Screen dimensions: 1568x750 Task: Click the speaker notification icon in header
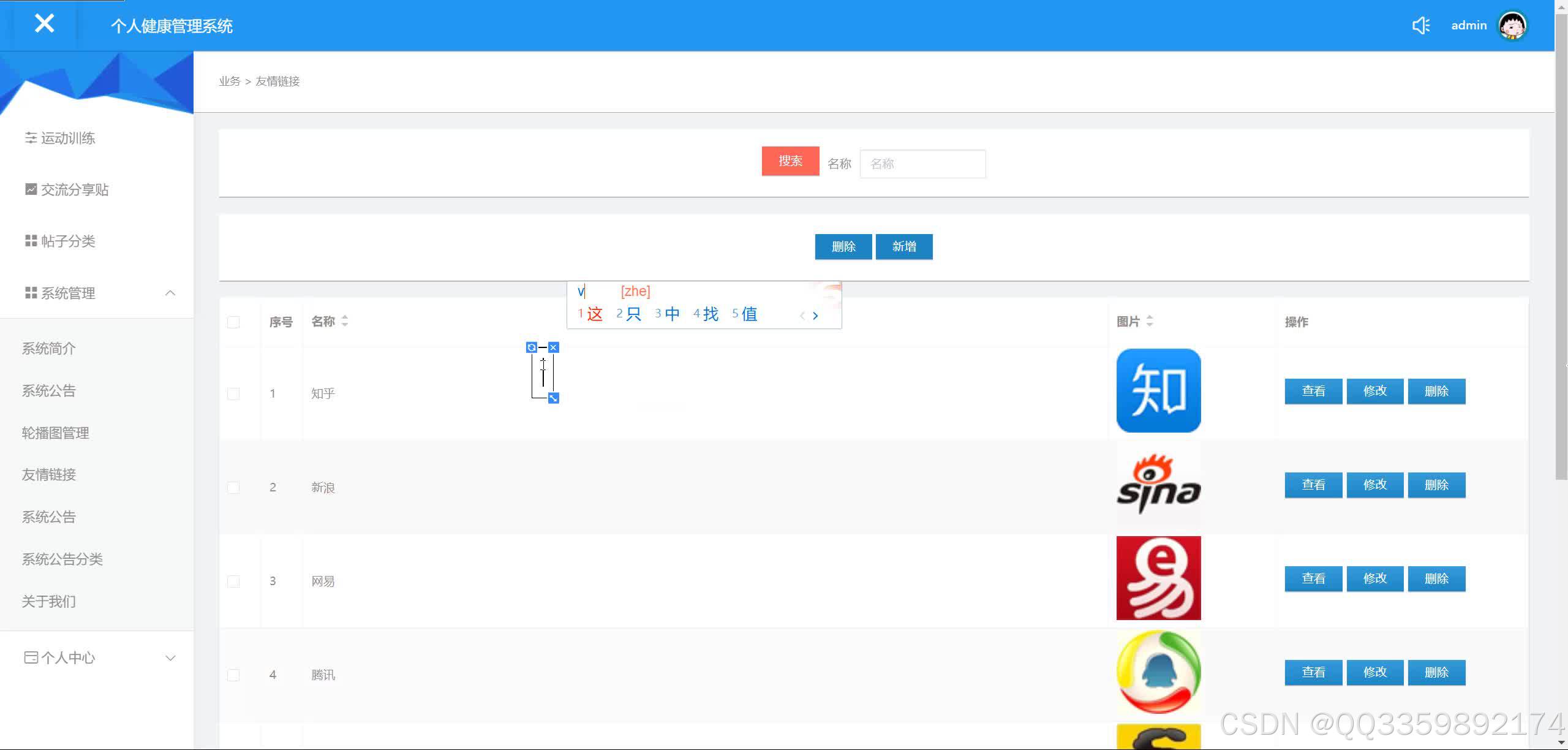(x=1421, y=25)
